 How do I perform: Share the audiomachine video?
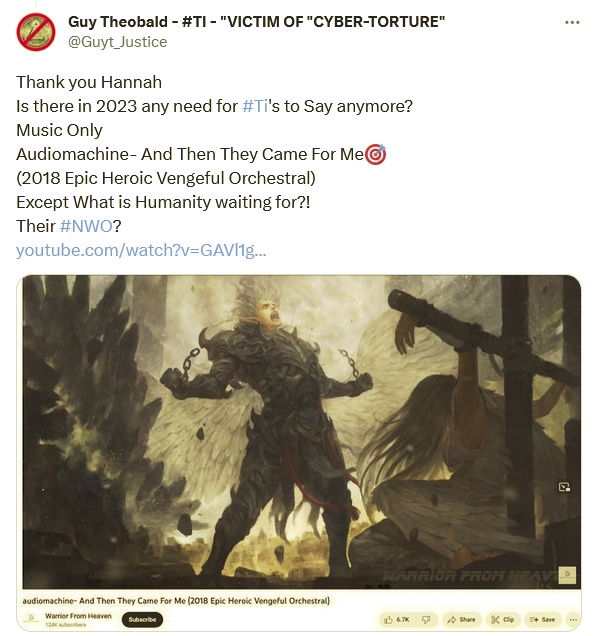tap(461, 619)
